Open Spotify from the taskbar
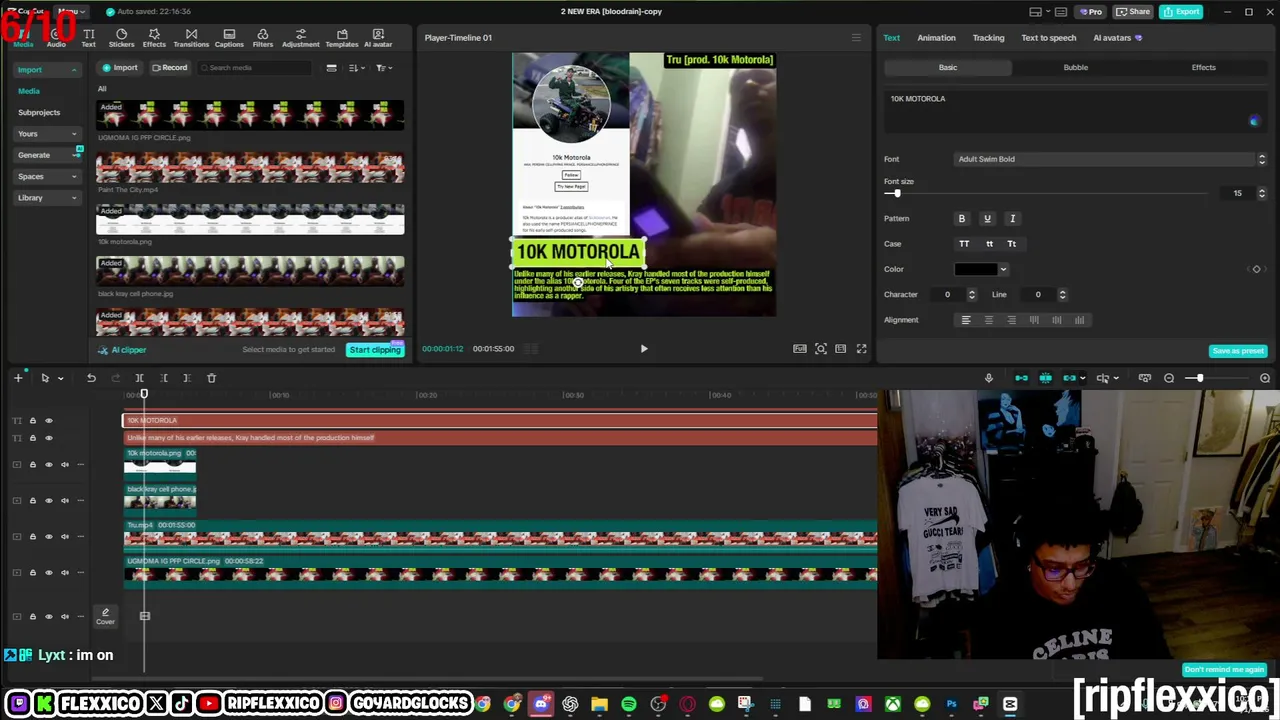The height and width of the screenshot is (720, 1280). [x=629, y=704]
